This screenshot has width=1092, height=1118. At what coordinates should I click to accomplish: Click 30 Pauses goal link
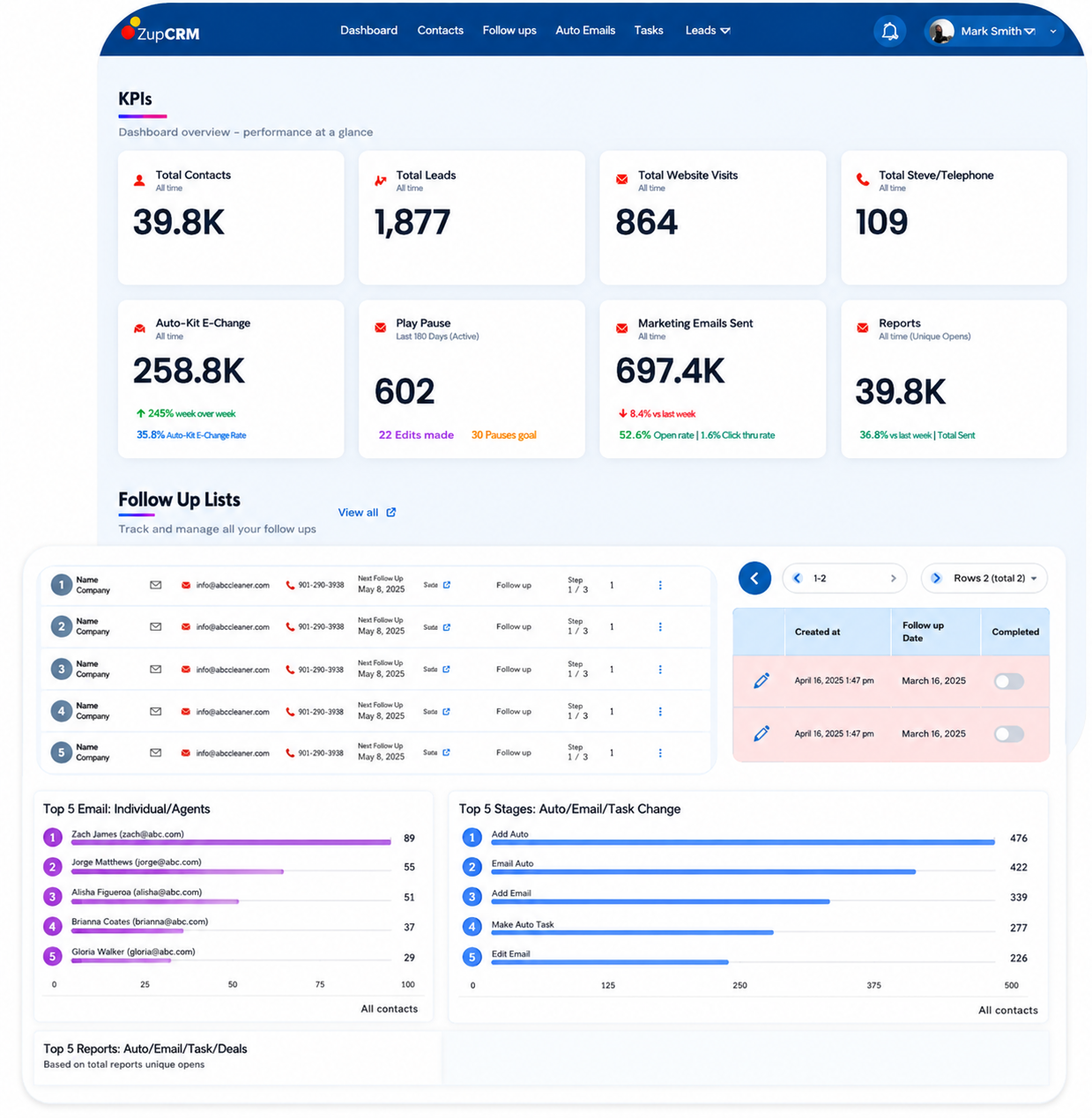click(x=503, y=435)
